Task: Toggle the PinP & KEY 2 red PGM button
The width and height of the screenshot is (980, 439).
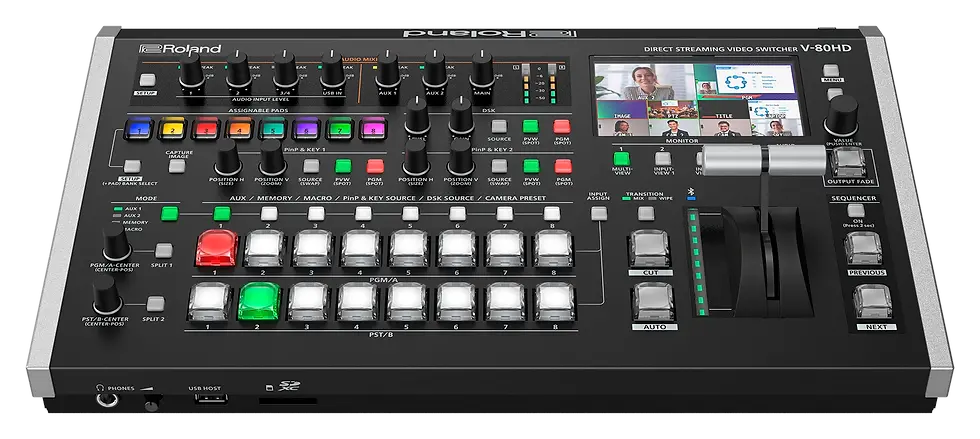Action: click(x=563, y=166)
